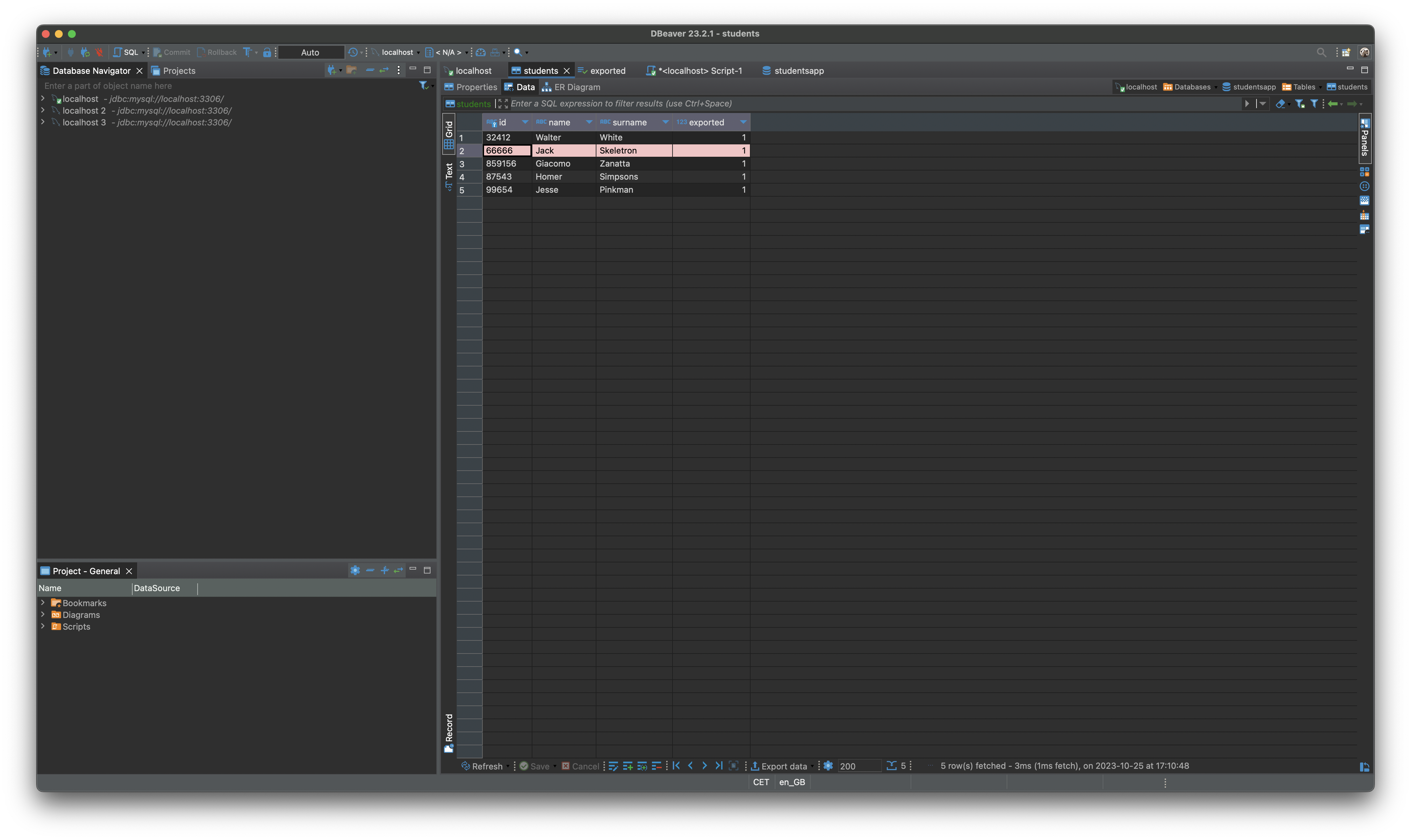This screenshot has height=840, width=1411.
Task: Toggle the Panels vertical button
Action: 1365,138
